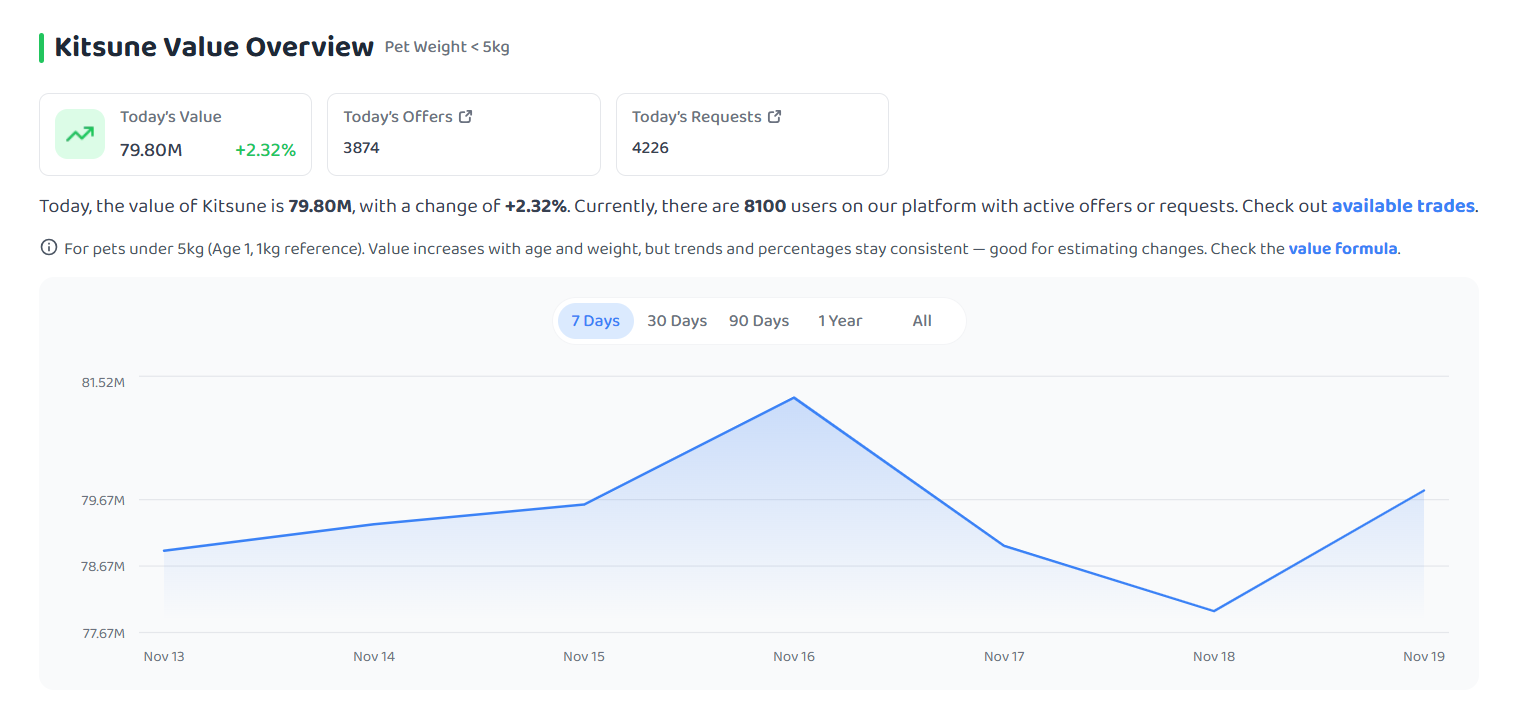
Task: Show the 1 Year chart range
Action: coord(840,321)
